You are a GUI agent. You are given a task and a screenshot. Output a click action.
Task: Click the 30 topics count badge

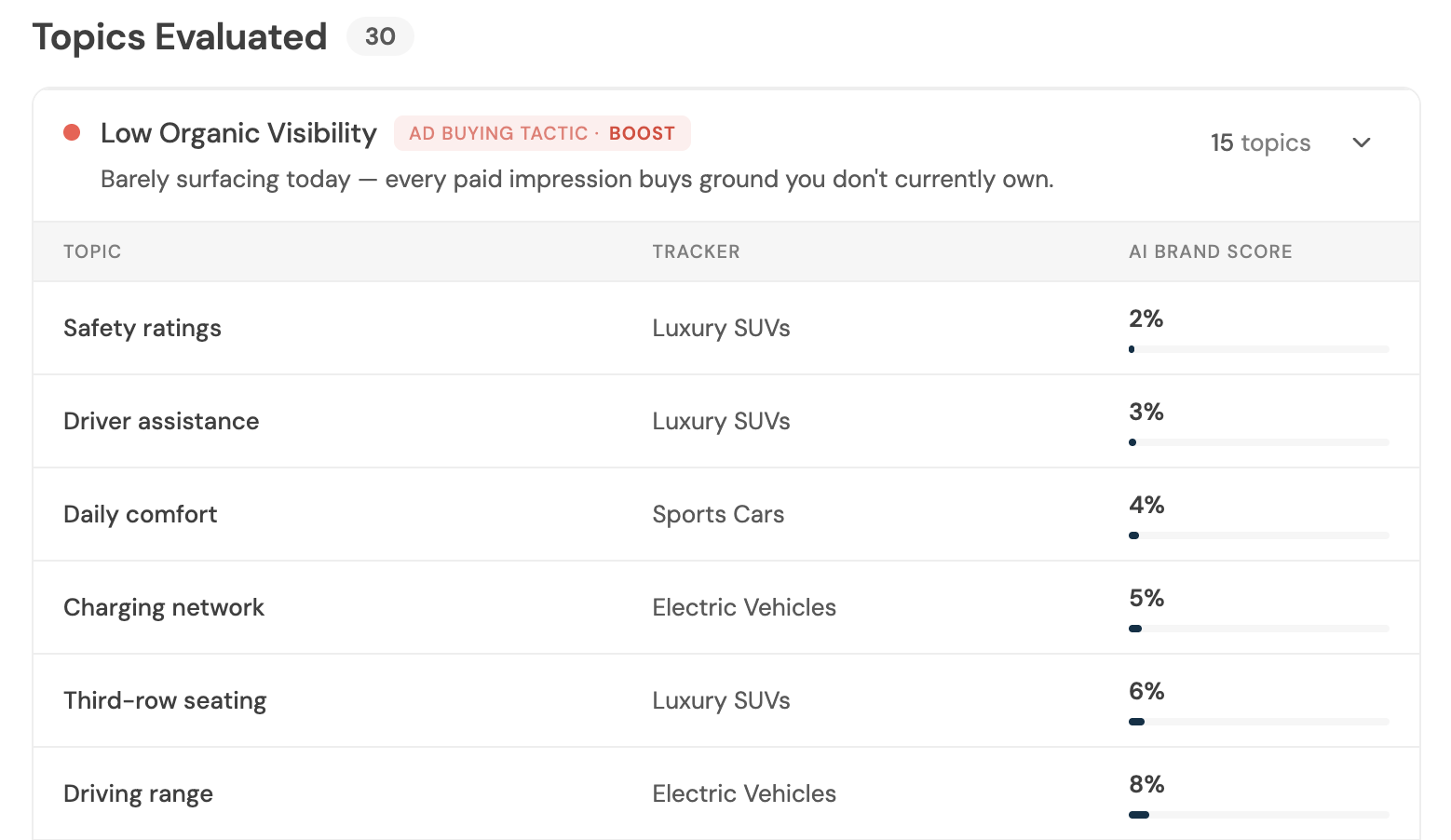coord(380,36)
